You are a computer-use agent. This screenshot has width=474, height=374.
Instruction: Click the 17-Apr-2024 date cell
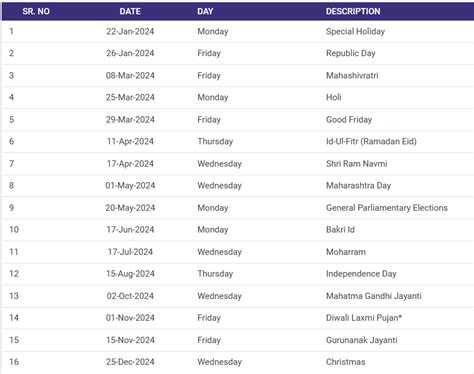pyautogui.click(x=130, y=164)
